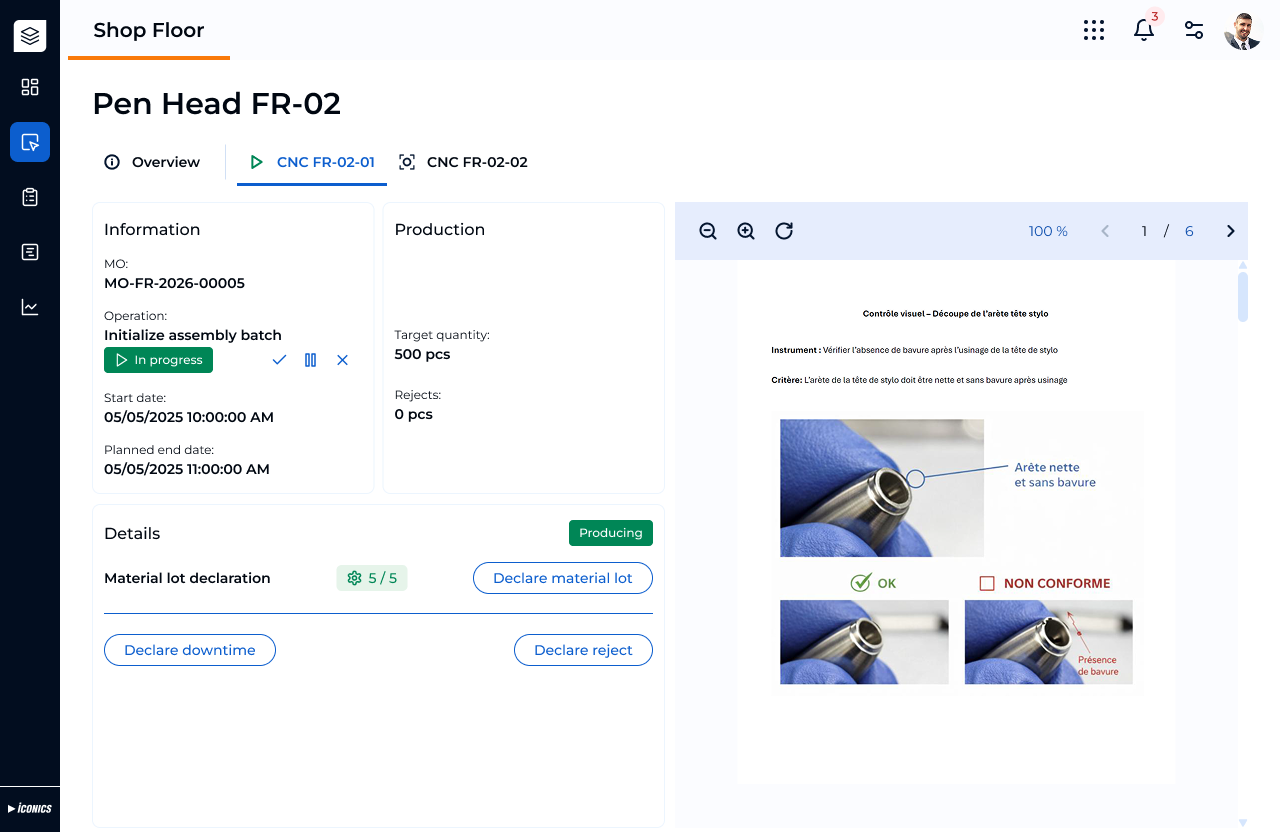This screenshot has width=1280, height=832.
Task: Open the dashboard grid sidebar icon
Action: point(30,87)
